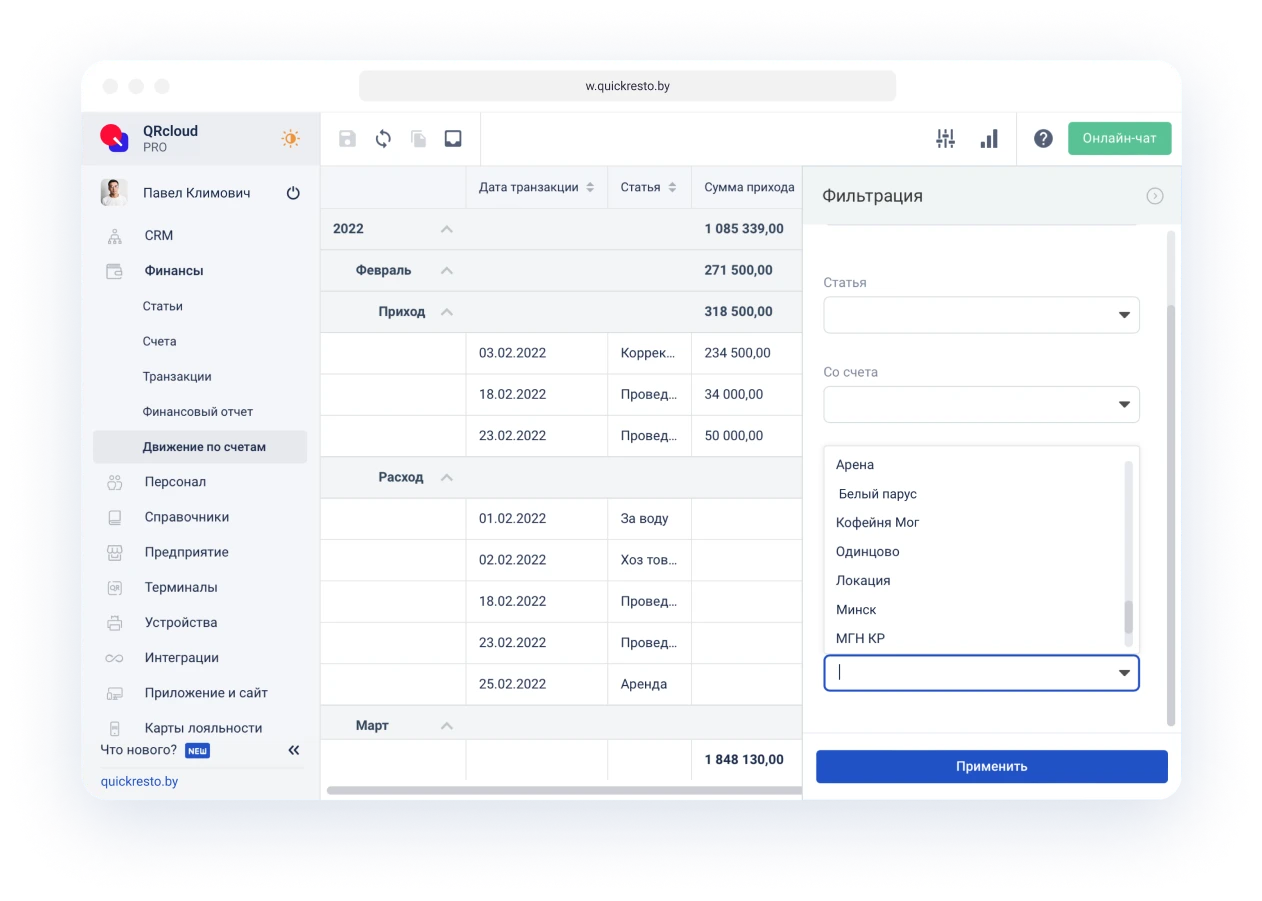Open Транзакции in the Finance menu
Viewport: 1262px width, 901px height.
[177, 376]
